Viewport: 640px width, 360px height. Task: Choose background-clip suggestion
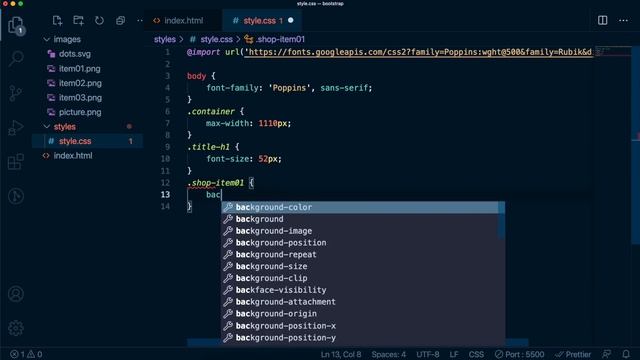360,278
